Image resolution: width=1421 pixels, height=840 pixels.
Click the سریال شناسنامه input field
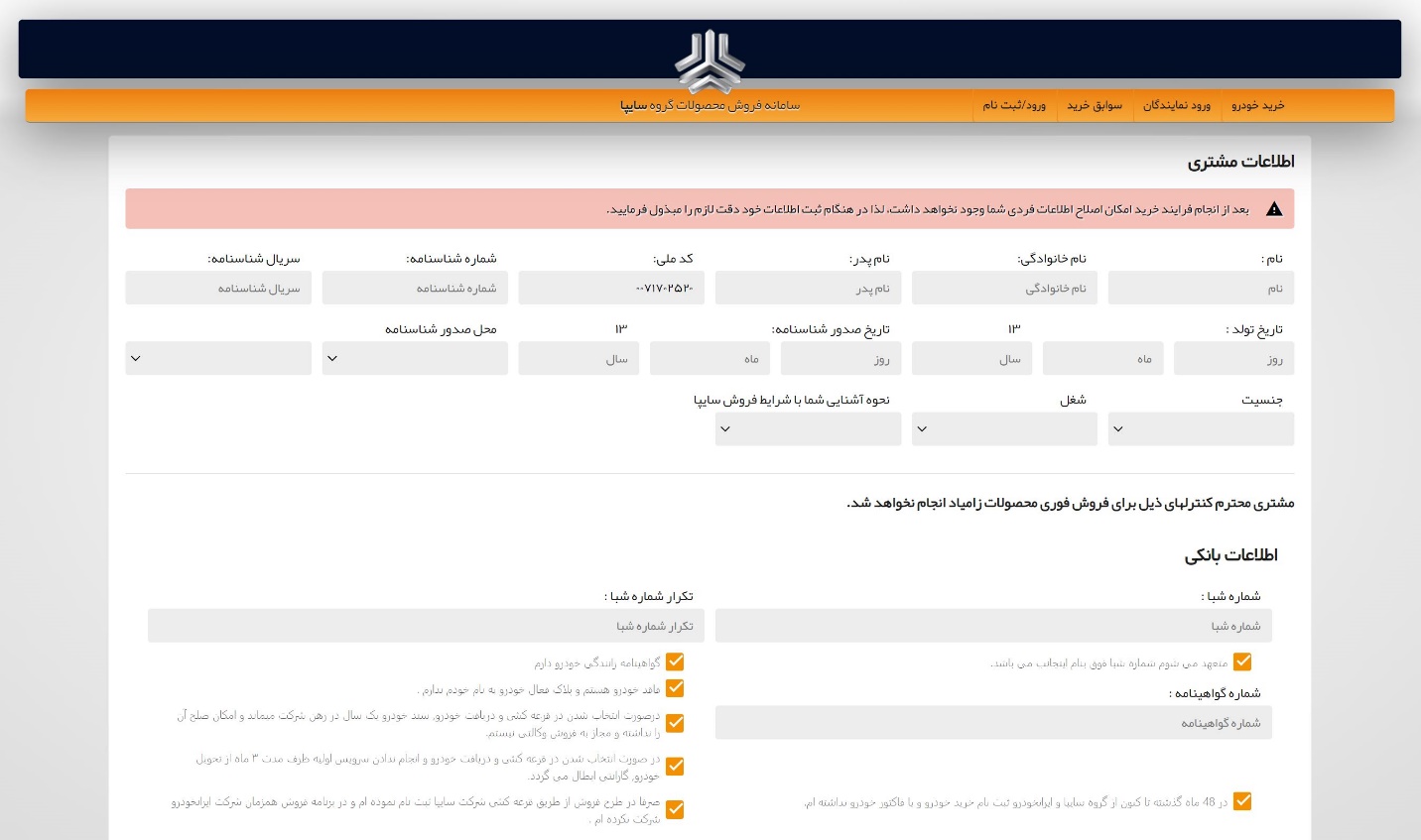[218, 288]
